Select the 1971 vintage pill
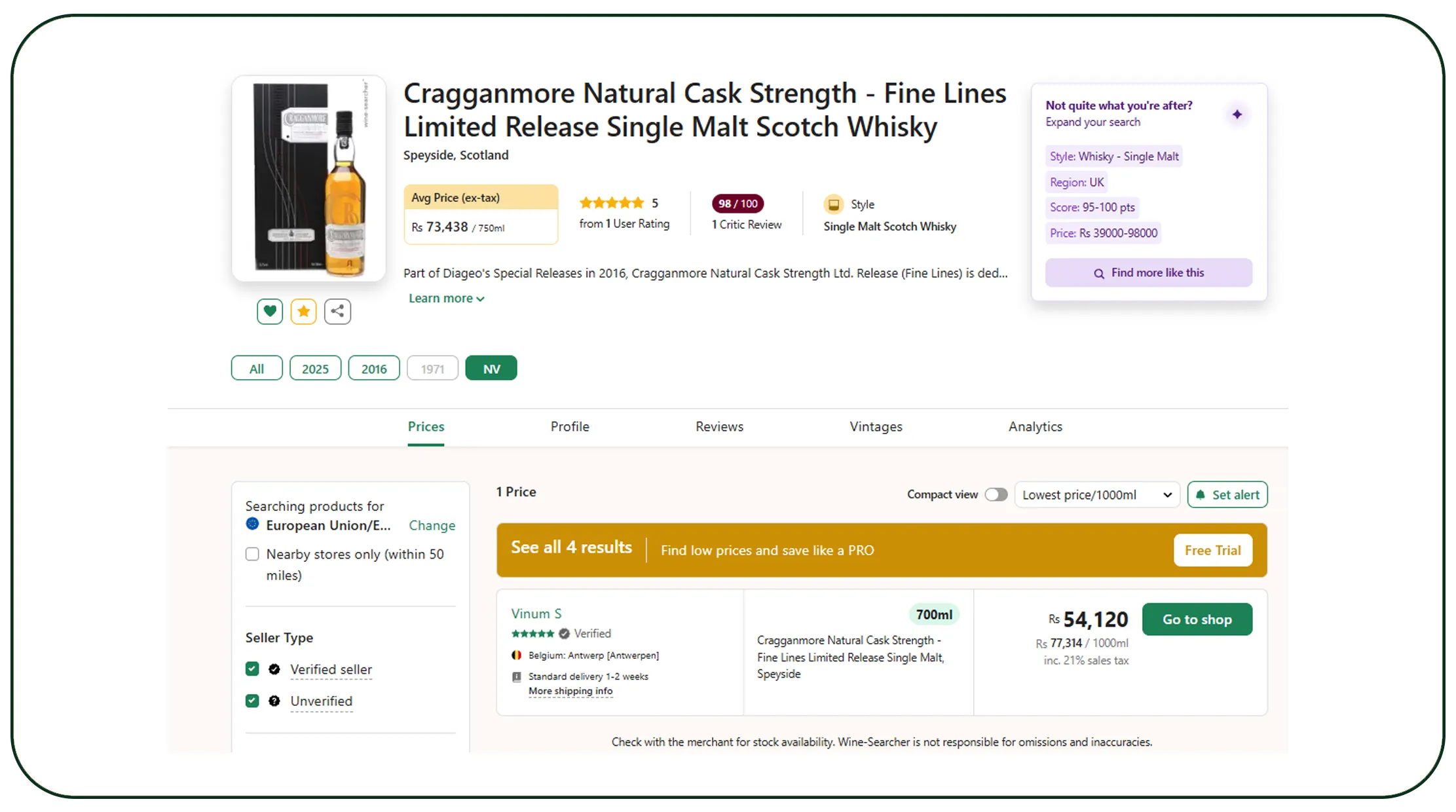The image size is (1456, 812). 432,368
